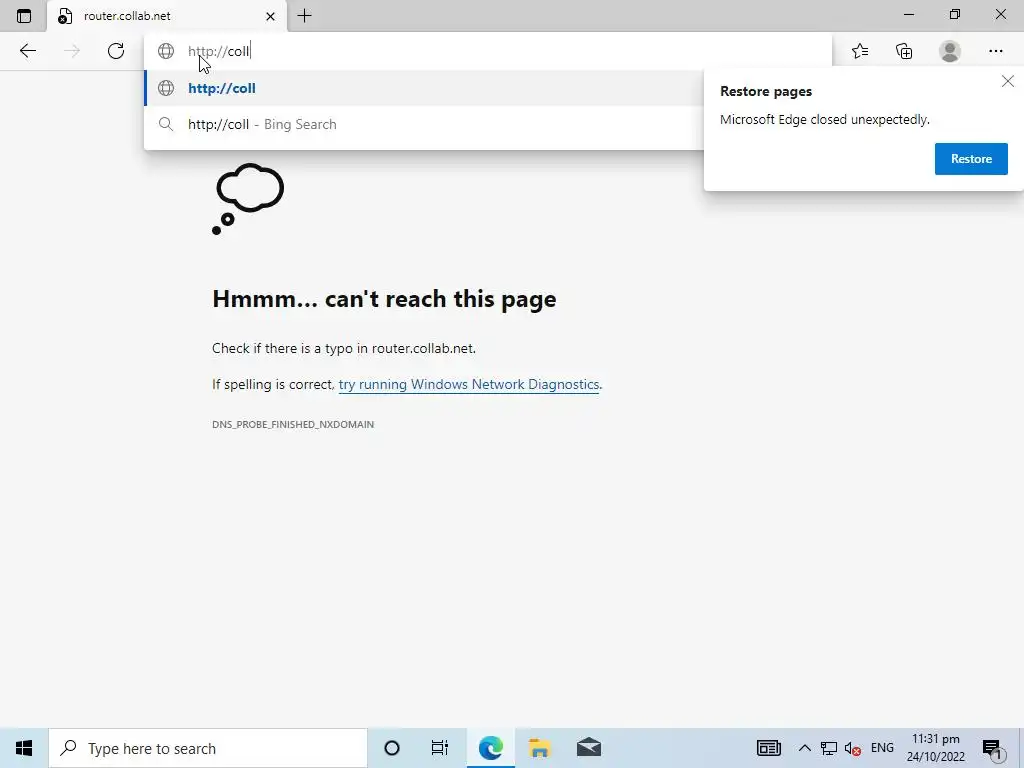The width and height of the screenshot is (1024, 768).
Task: Open the Favorites star icon
Action: [860, 51]
